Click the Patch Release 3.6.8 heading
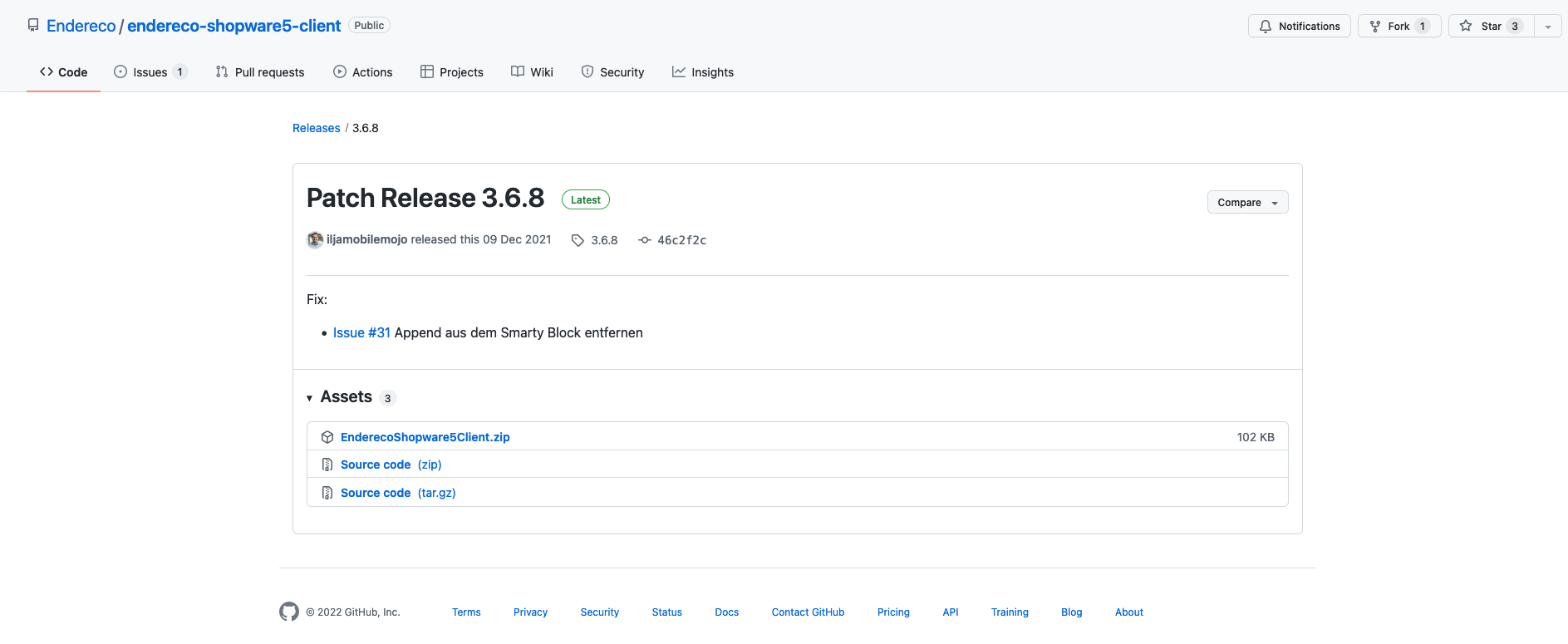The height and width of the screenshot is (644, 1568). pyautogui.click(x=425, y=198)
